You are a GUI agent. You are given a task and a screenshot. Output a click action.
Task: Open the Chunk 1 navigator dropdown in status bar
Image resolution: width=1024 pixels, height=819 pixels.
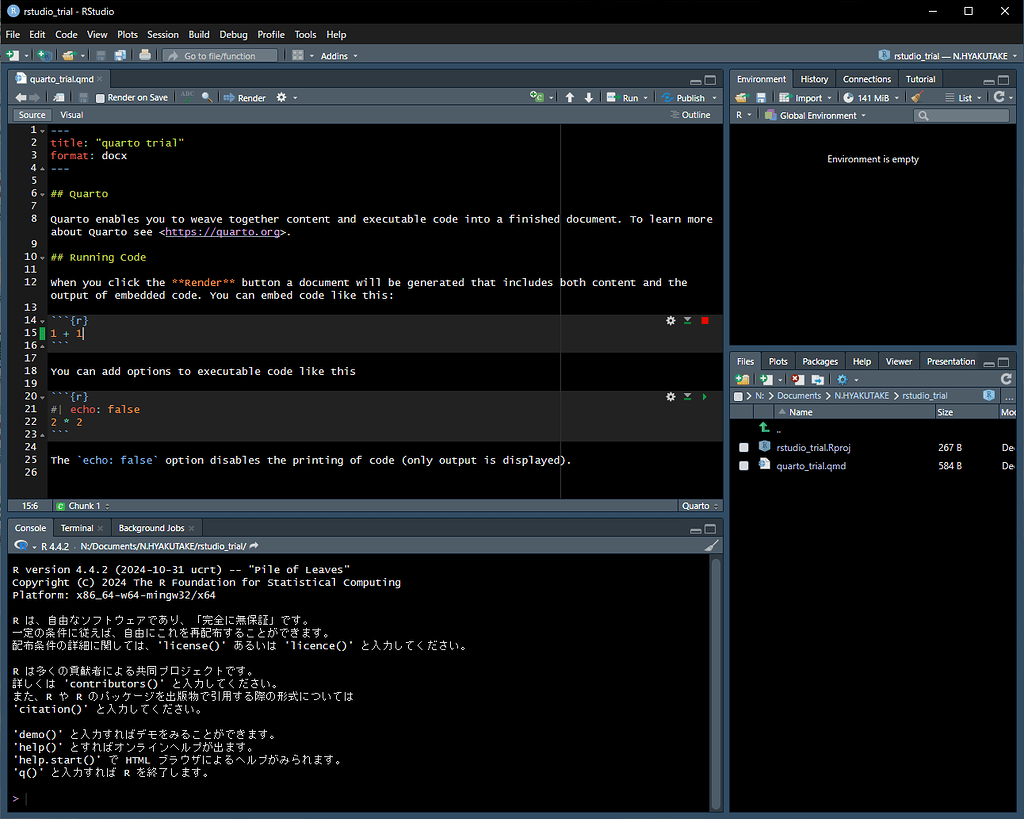pyautogui.click(x=83, y=506)
